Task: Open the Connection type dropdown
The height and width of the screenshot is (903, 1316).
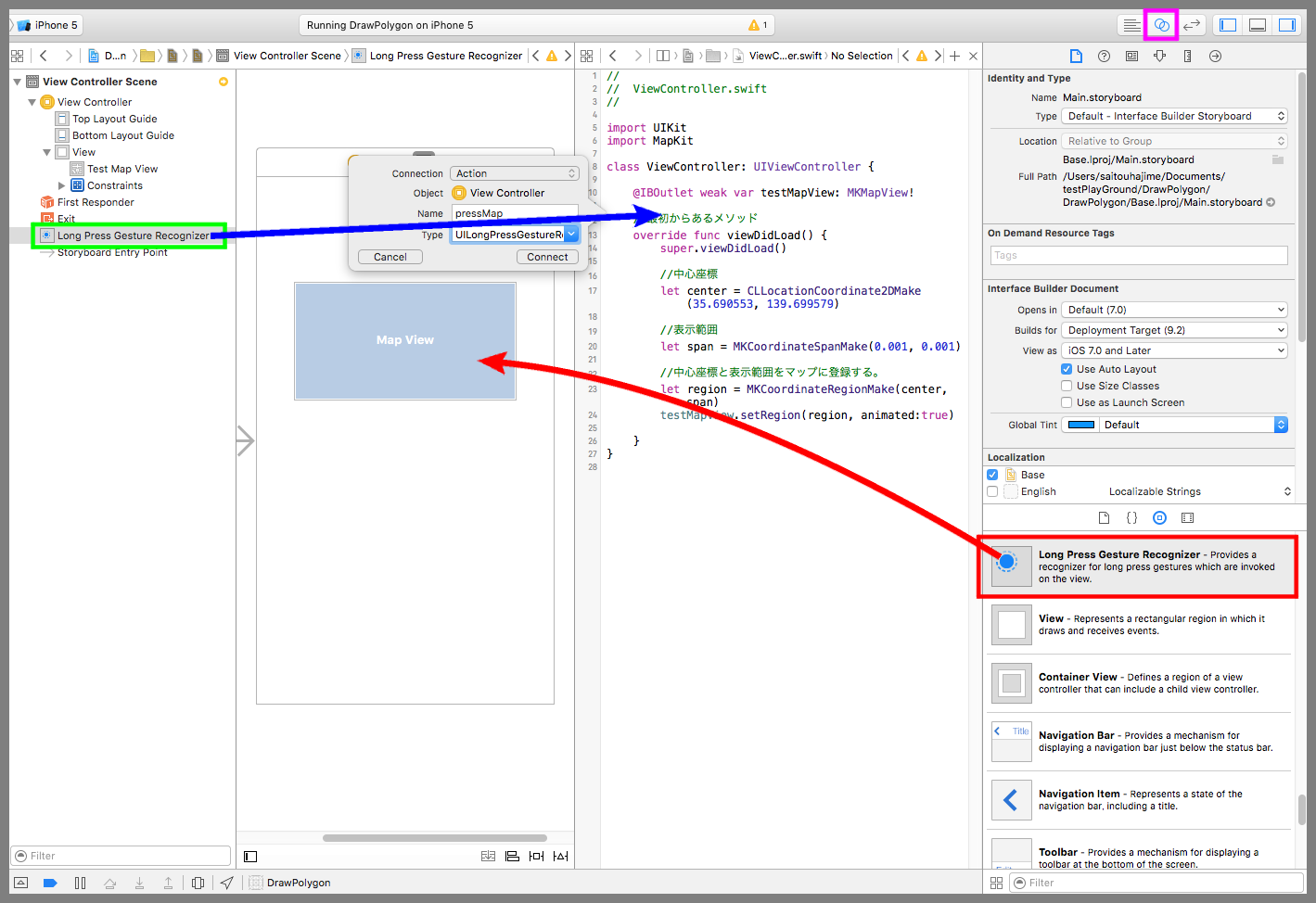Action: point(515,173)
